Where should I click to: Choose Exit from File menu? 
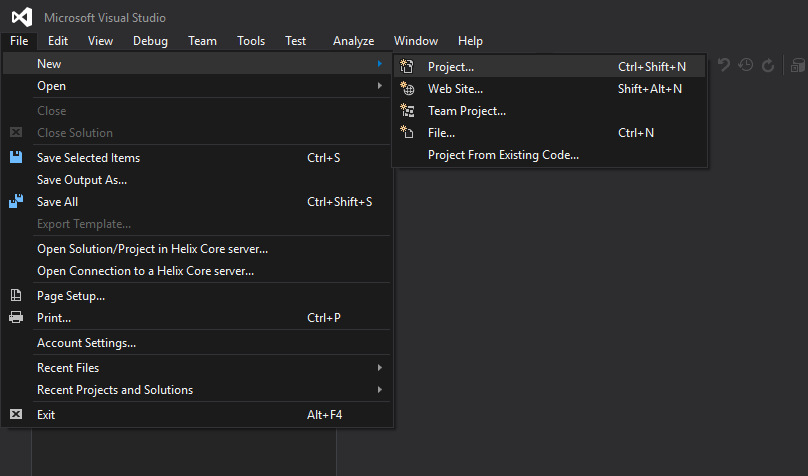(x=197, y=414)
